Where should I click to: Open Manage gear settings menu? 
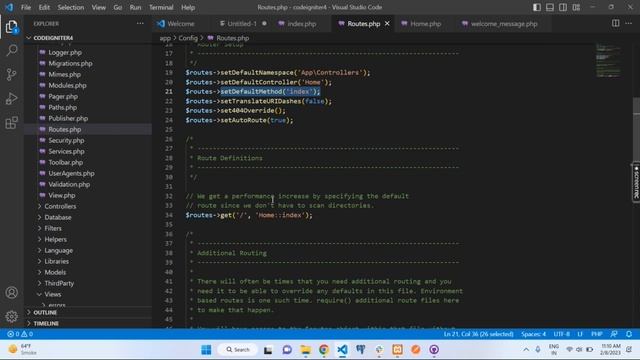(x=11, y=316)
